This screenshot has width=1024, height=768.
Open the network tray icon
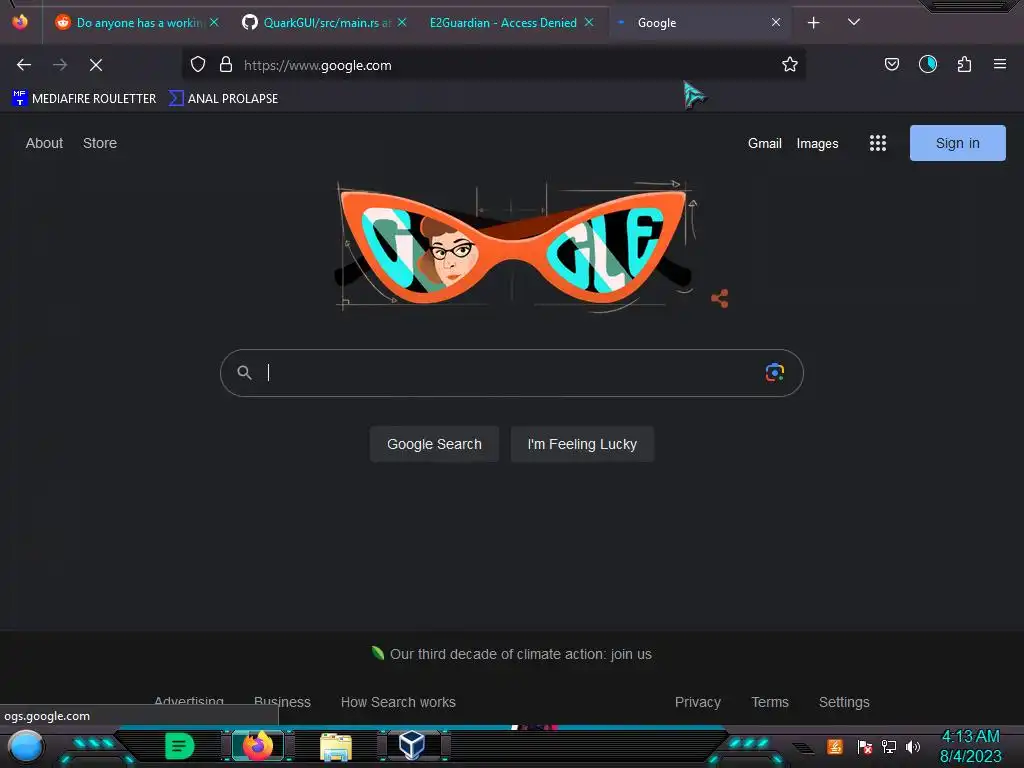click(x=889, y=746)
